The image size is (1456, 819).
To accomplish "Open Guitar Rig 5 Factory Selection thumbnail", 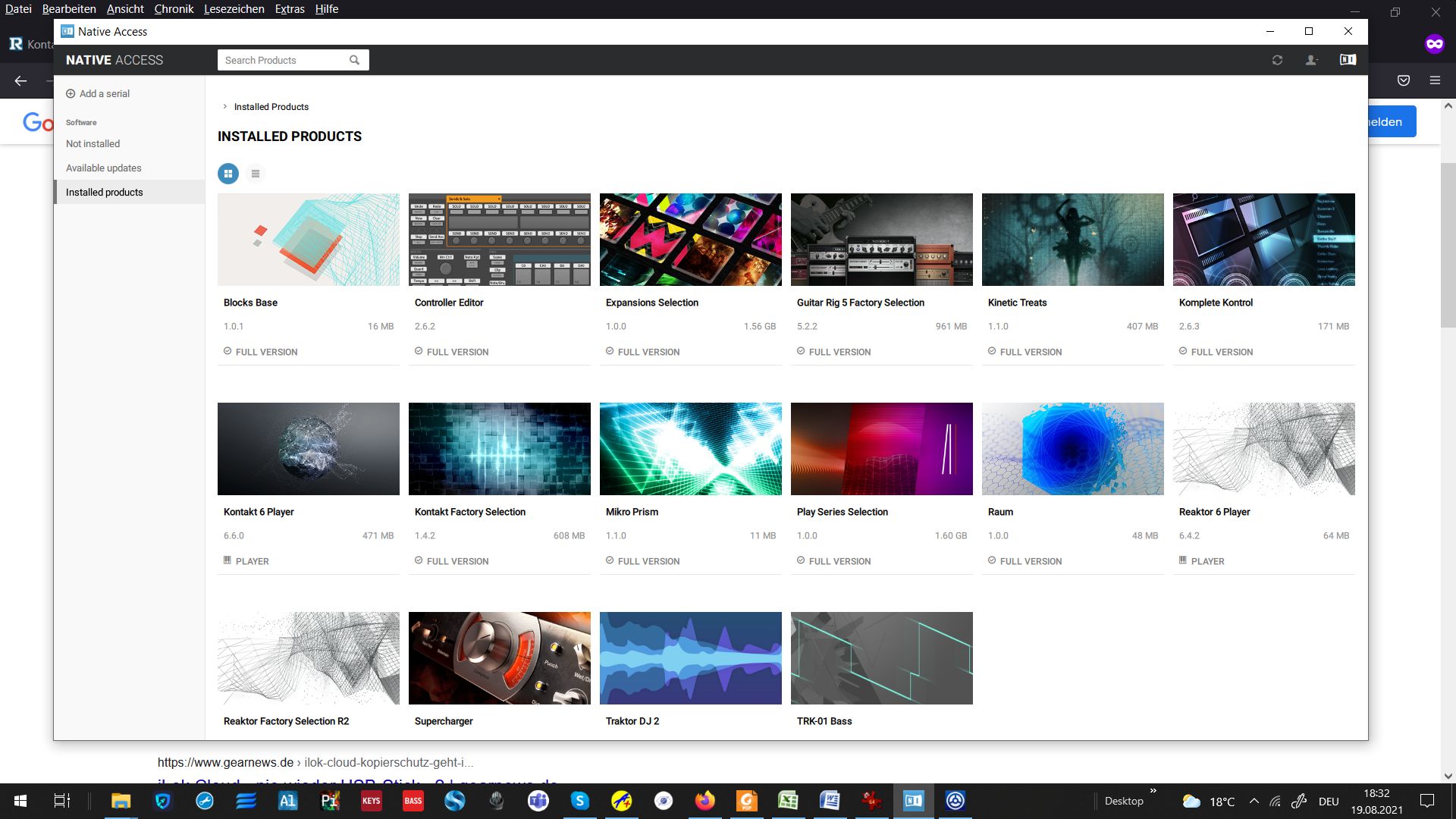I will click(x=882, y=240).
